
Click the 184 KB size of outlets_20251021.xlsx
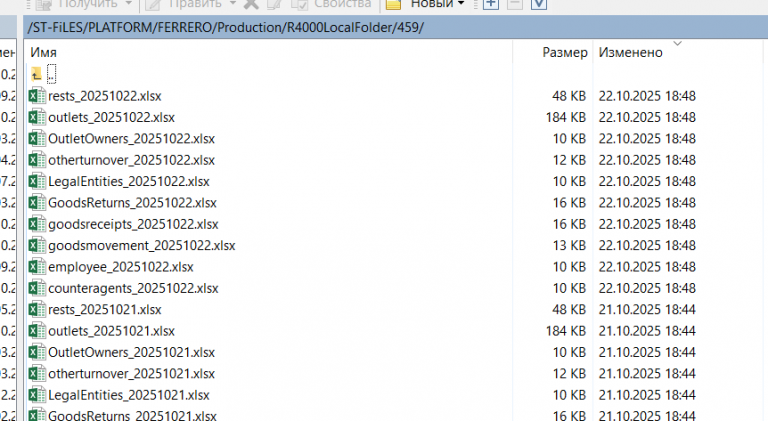click(566, 331)
